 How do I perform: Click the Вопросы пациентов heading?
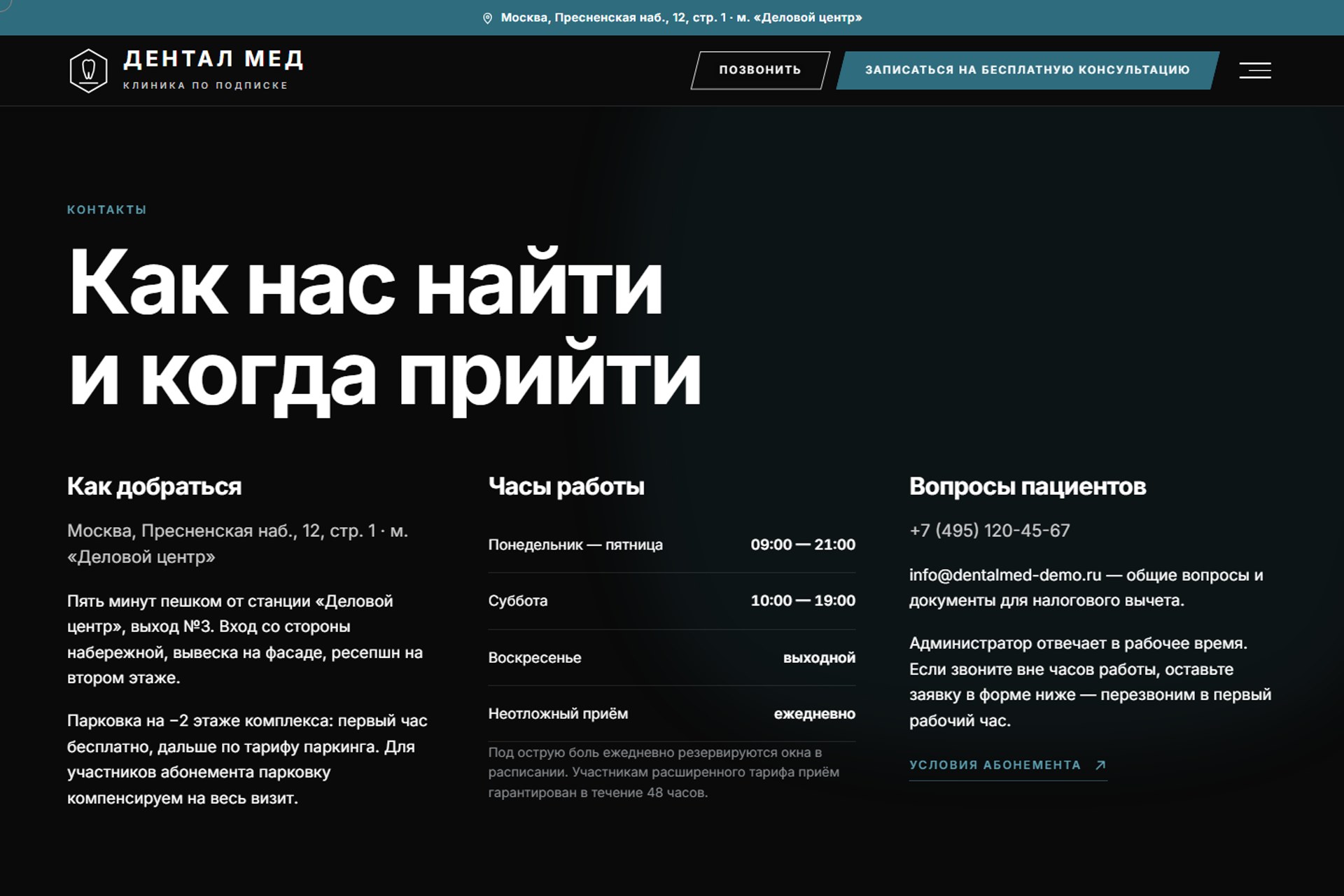pos(1028,486)
